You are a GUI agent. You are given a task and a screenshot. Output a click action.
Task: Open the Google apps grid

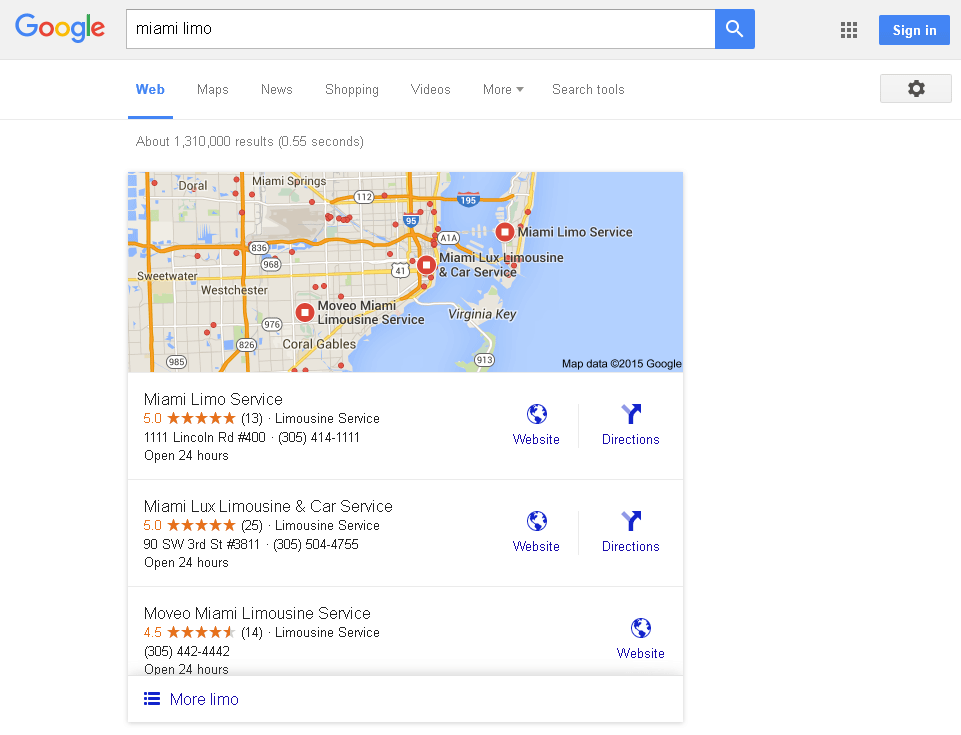tap(848, 30)
